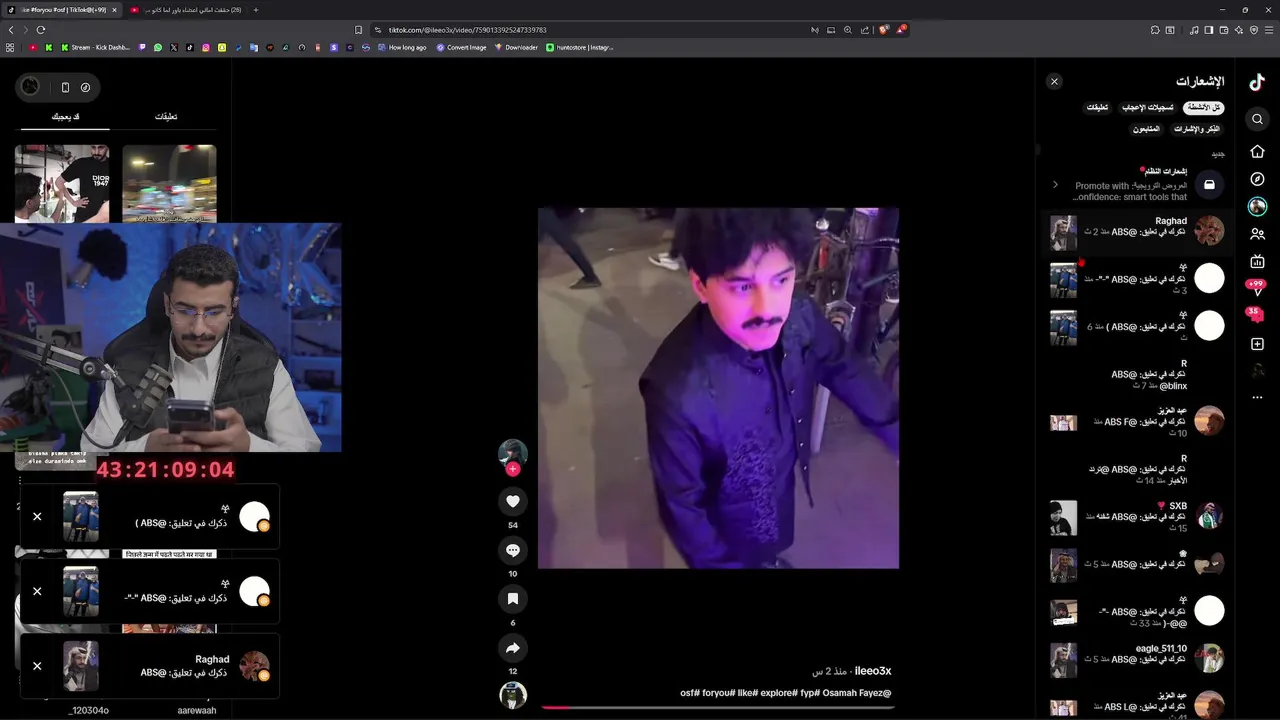Select the 'الذكر والإشارات' filter chip
This screenshot has width=1280, height=720.
1197,129
